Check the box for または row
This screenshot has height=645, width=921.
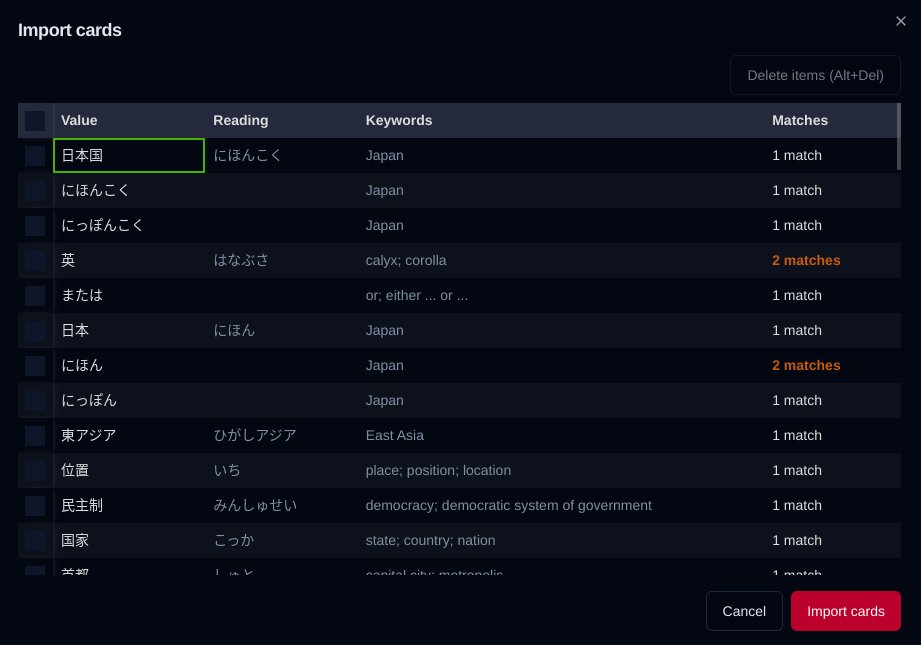[35, 296]
